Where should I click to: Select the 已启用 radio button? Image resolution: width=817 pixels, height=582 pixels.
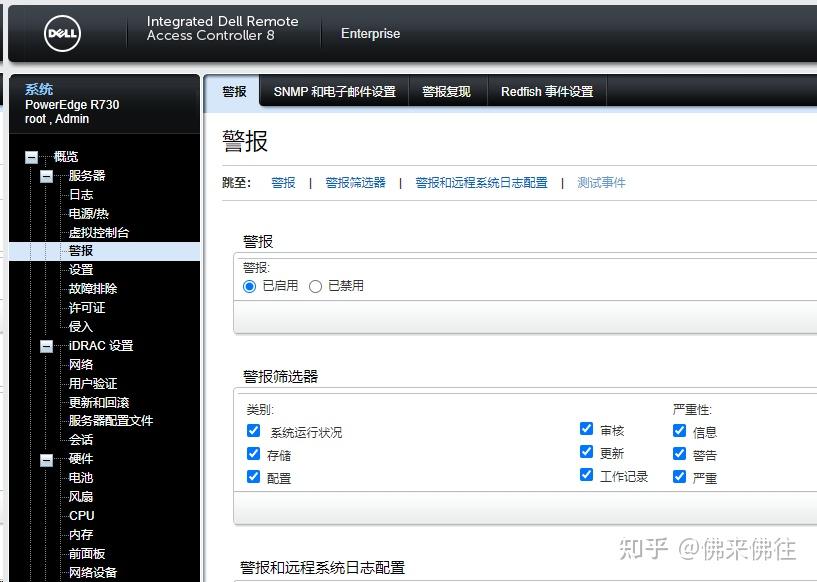click(250, 286)
